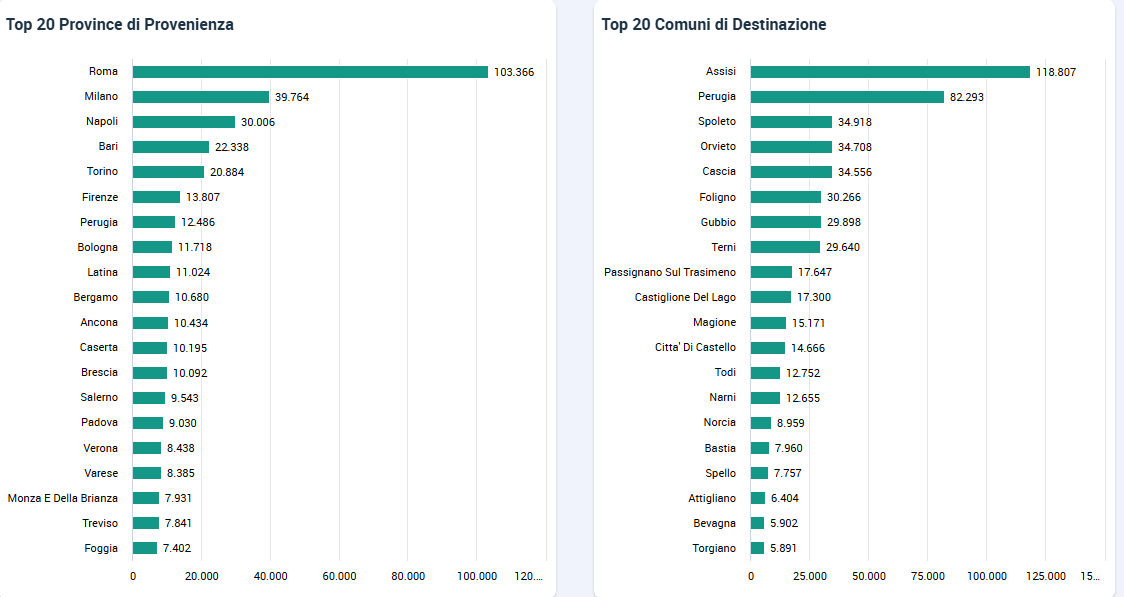The image size is (1124, 597).
Task: Select the Firenze province bar
Action: (x=156, y=197)
